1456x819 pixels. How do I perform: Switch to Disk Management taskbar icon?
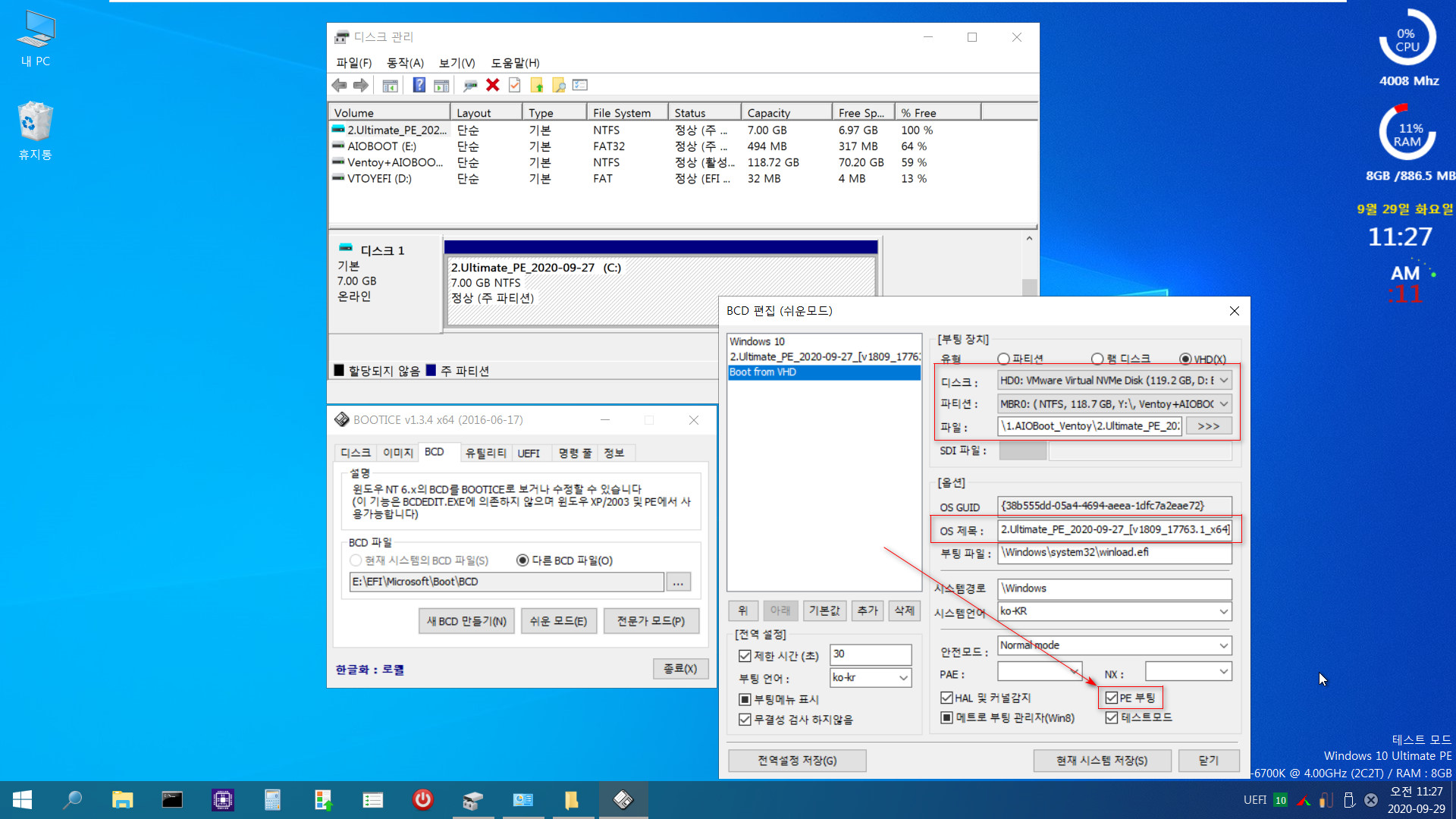472,799
